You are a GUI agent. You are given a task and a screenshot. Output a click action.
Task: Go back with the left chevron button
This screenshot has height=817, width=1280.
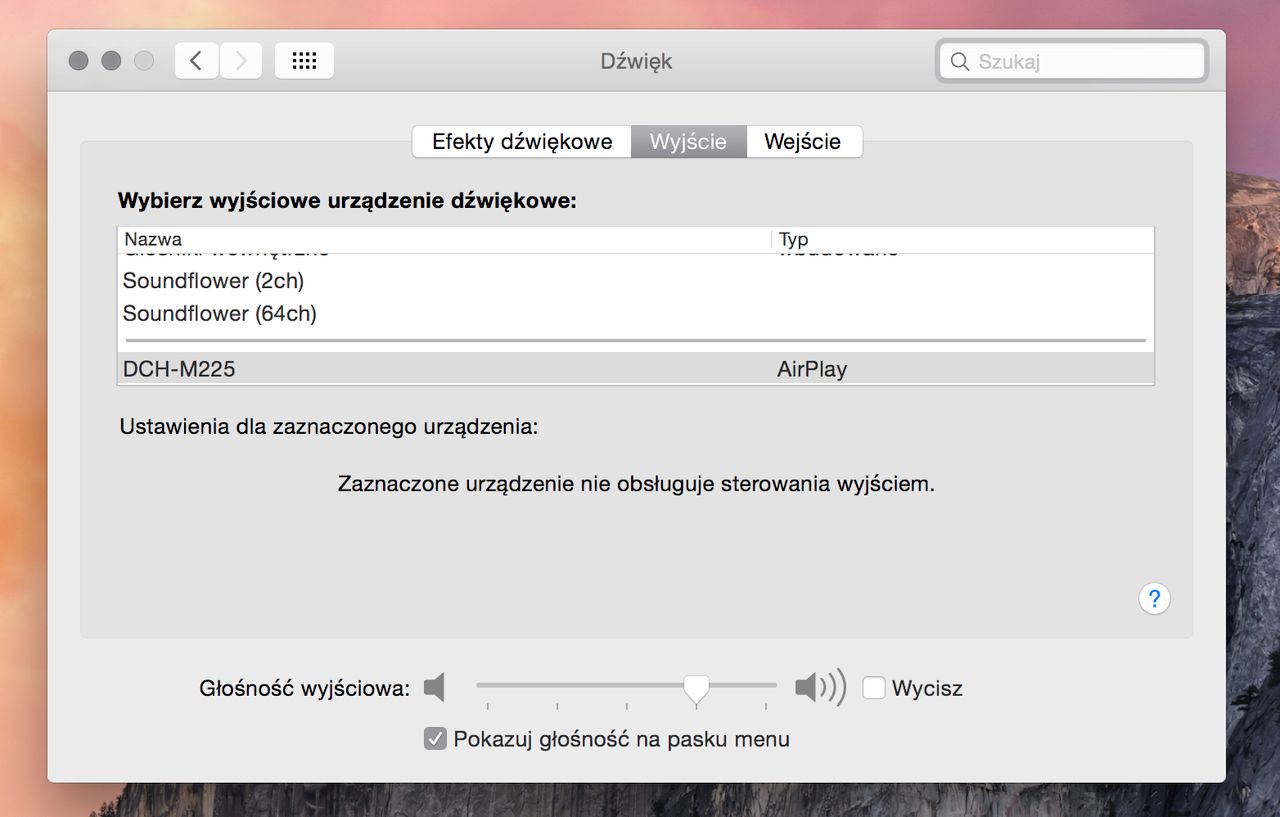(197, 61)
